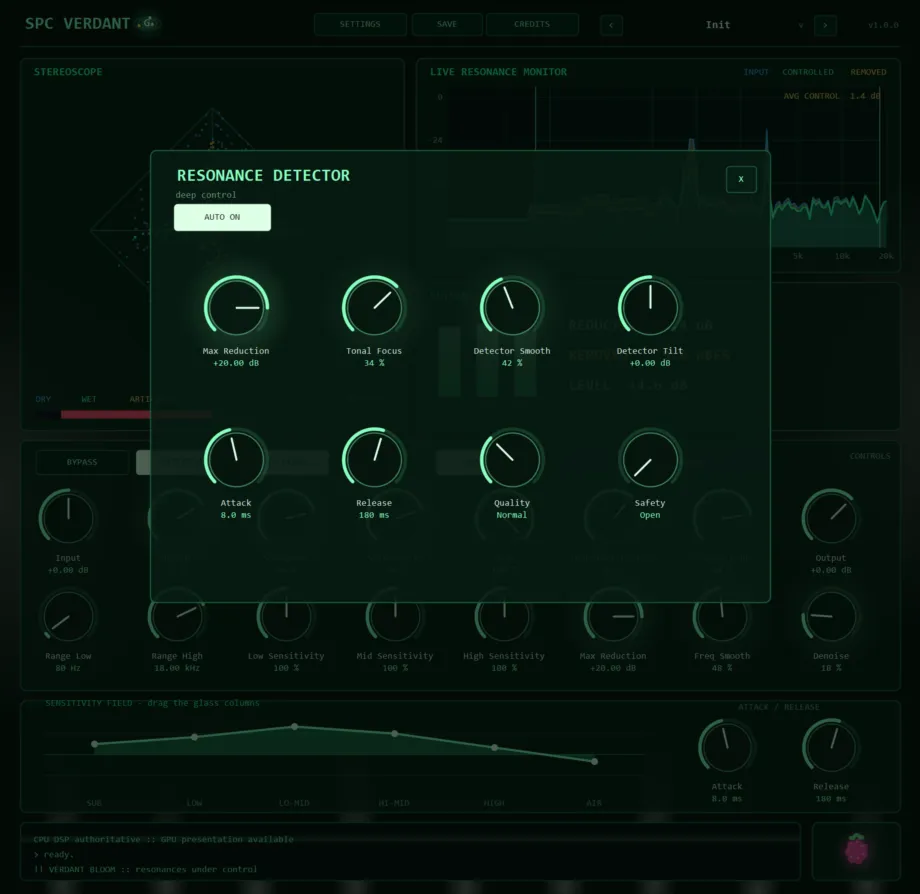
Task: Open the Init preset dropdown
Action: pyautogui.click(x=718, y=25)
